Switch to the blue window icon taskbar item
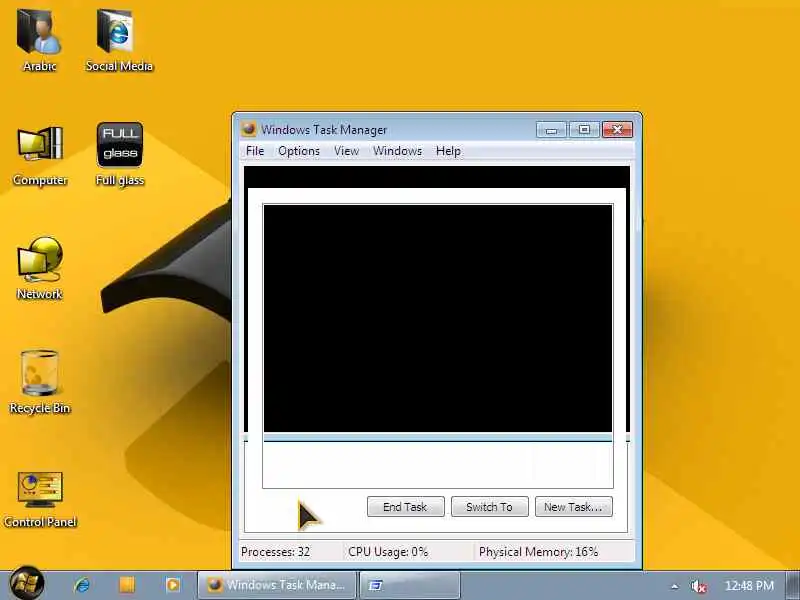This screenshot has width=800, height=600. [410, 585]
